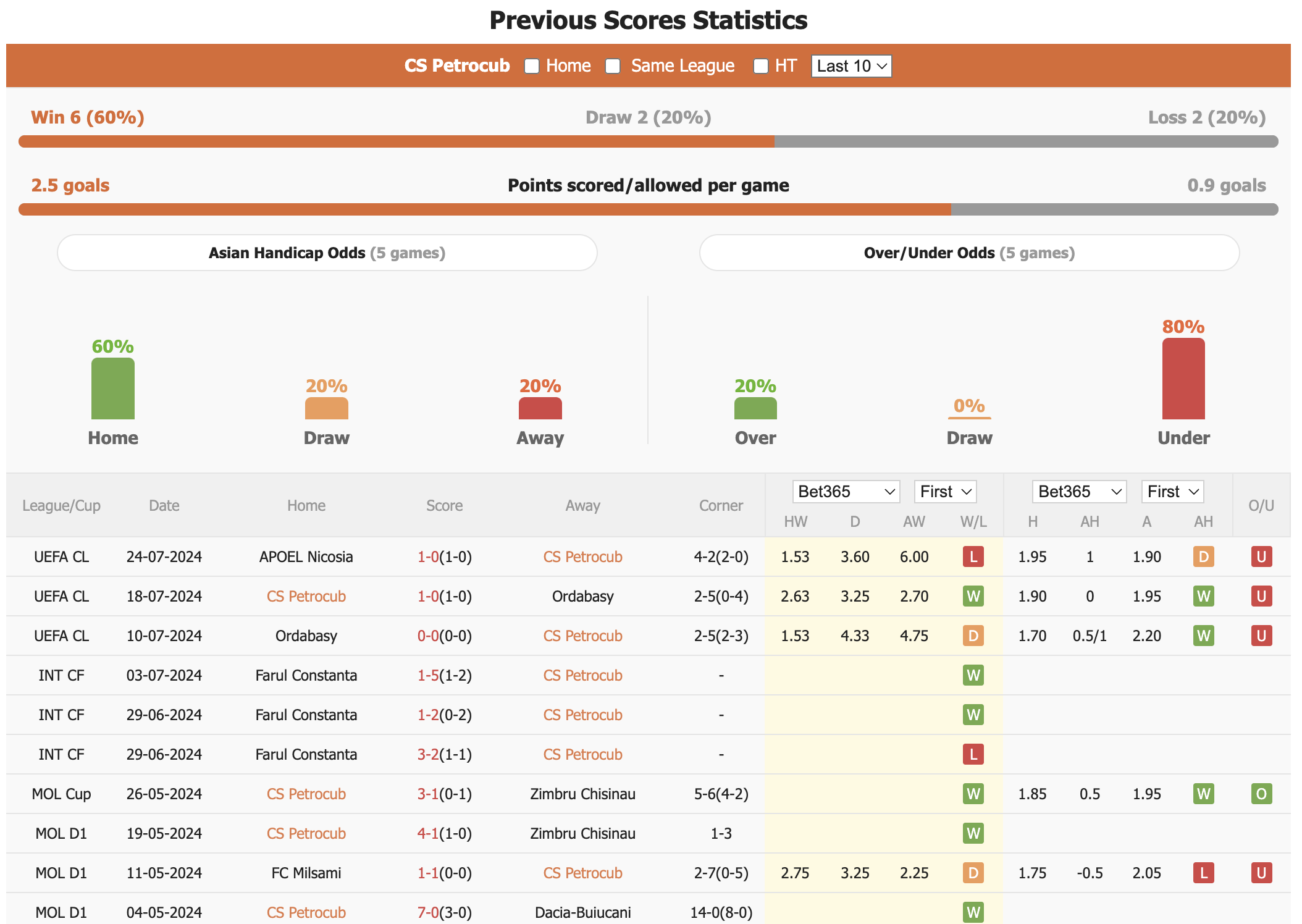
Task: Click the 4.33 draw odds value
Action: [855, 636]
